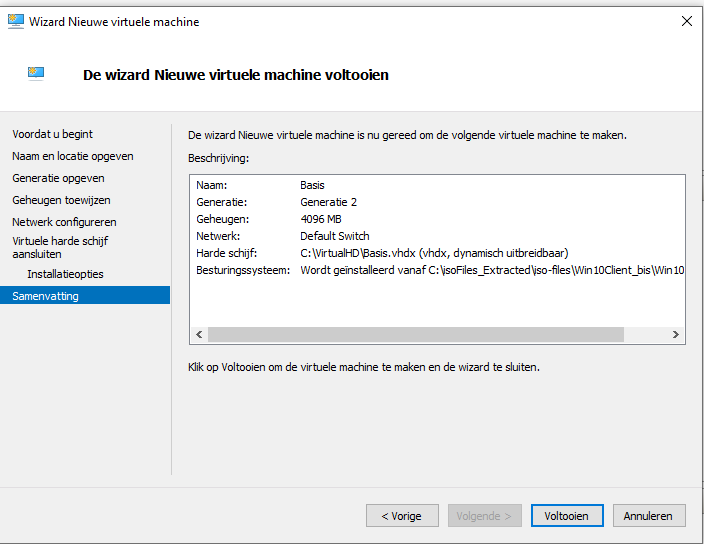This screenshot has height=544, width=704.
Task: Select the 'Generatie opgeven' step
Action: (58, 178)
